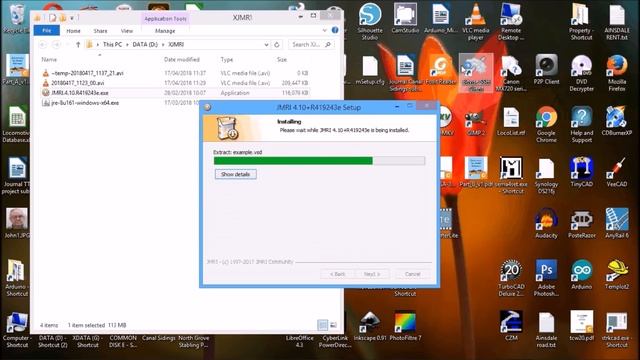This screenshot has height=360, width=640.
Task: Open P2P Client desktop icon
Action: [x=546, y=70]
